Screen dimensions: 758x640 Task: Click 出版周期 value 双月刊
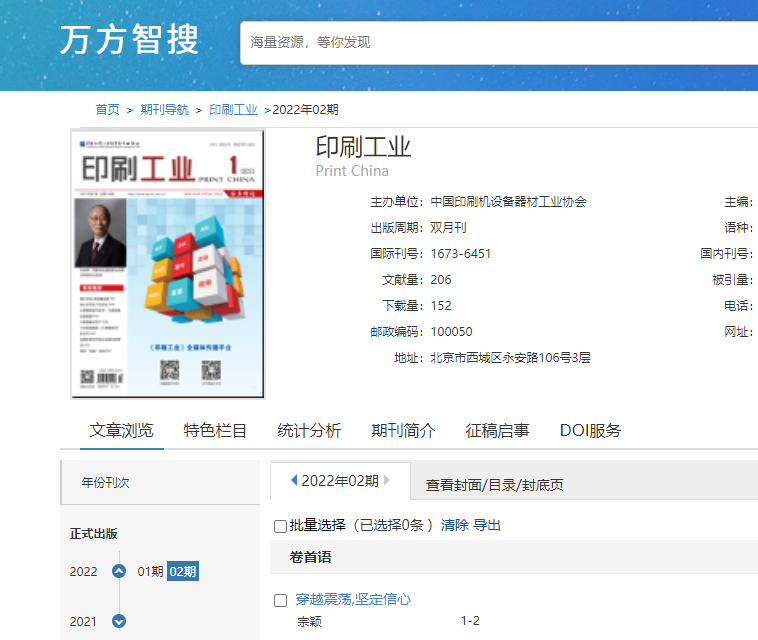[x=448, y=228]
